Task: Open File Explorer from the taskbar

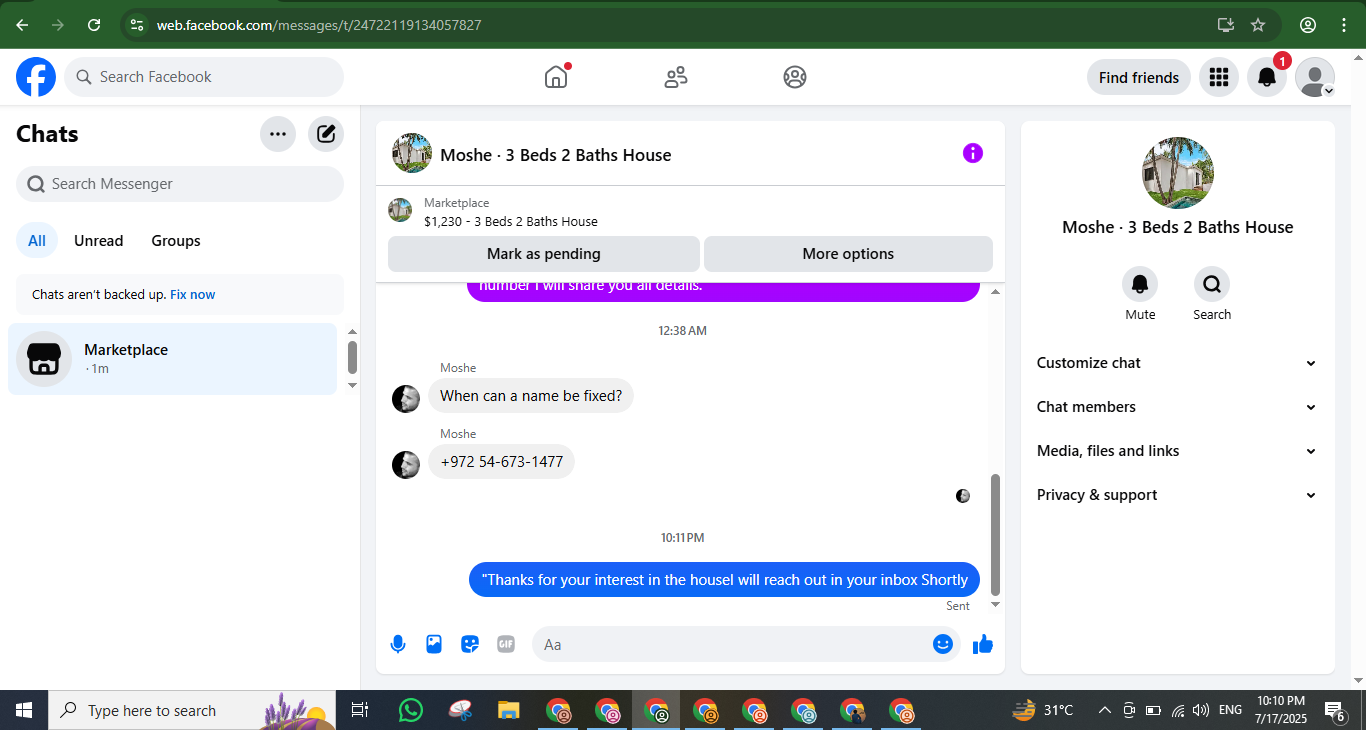Action: tap(509, 710)
